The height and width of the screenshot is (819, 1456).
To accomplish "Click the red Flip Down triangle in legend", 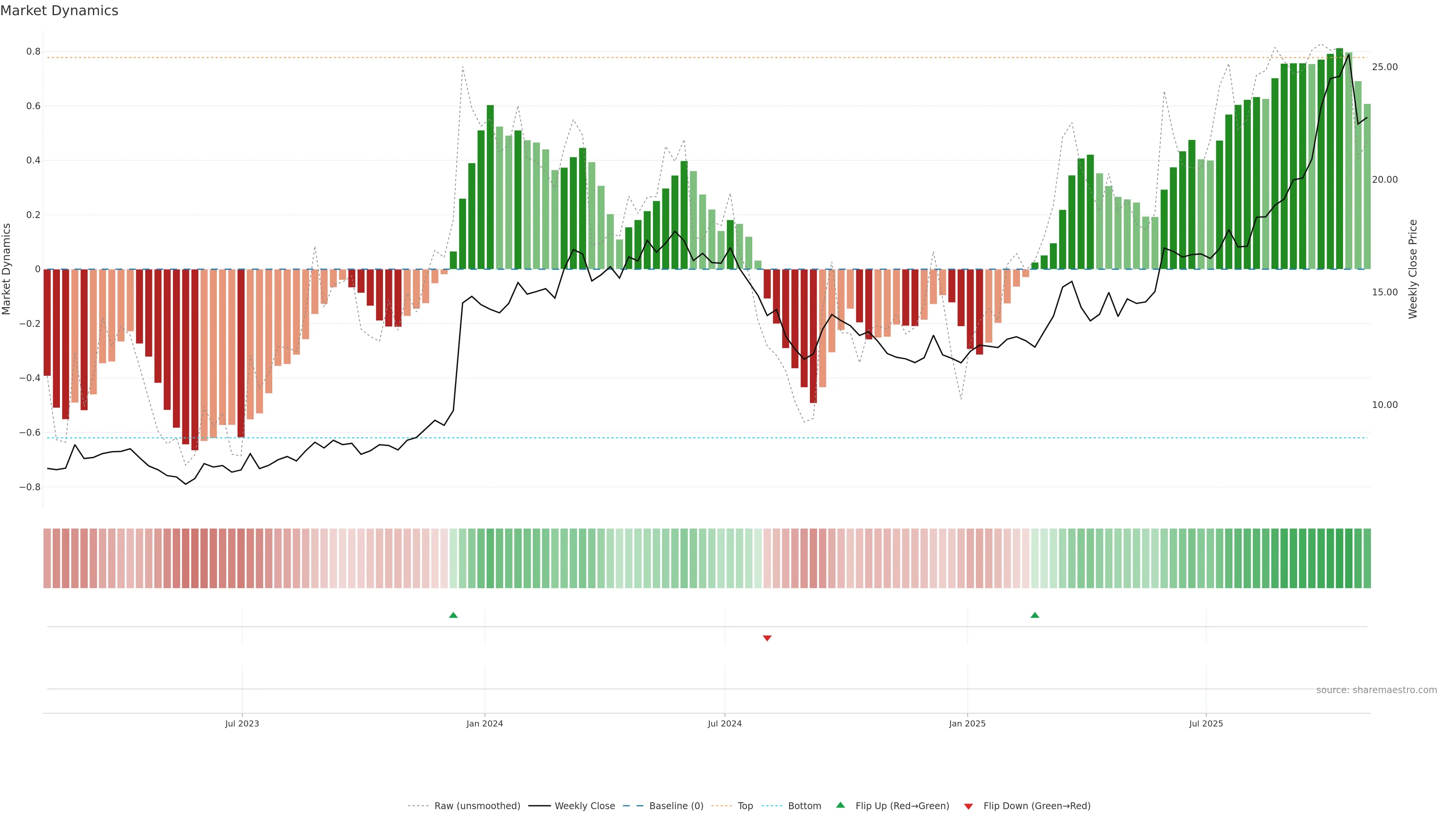I will coord(968,806).
